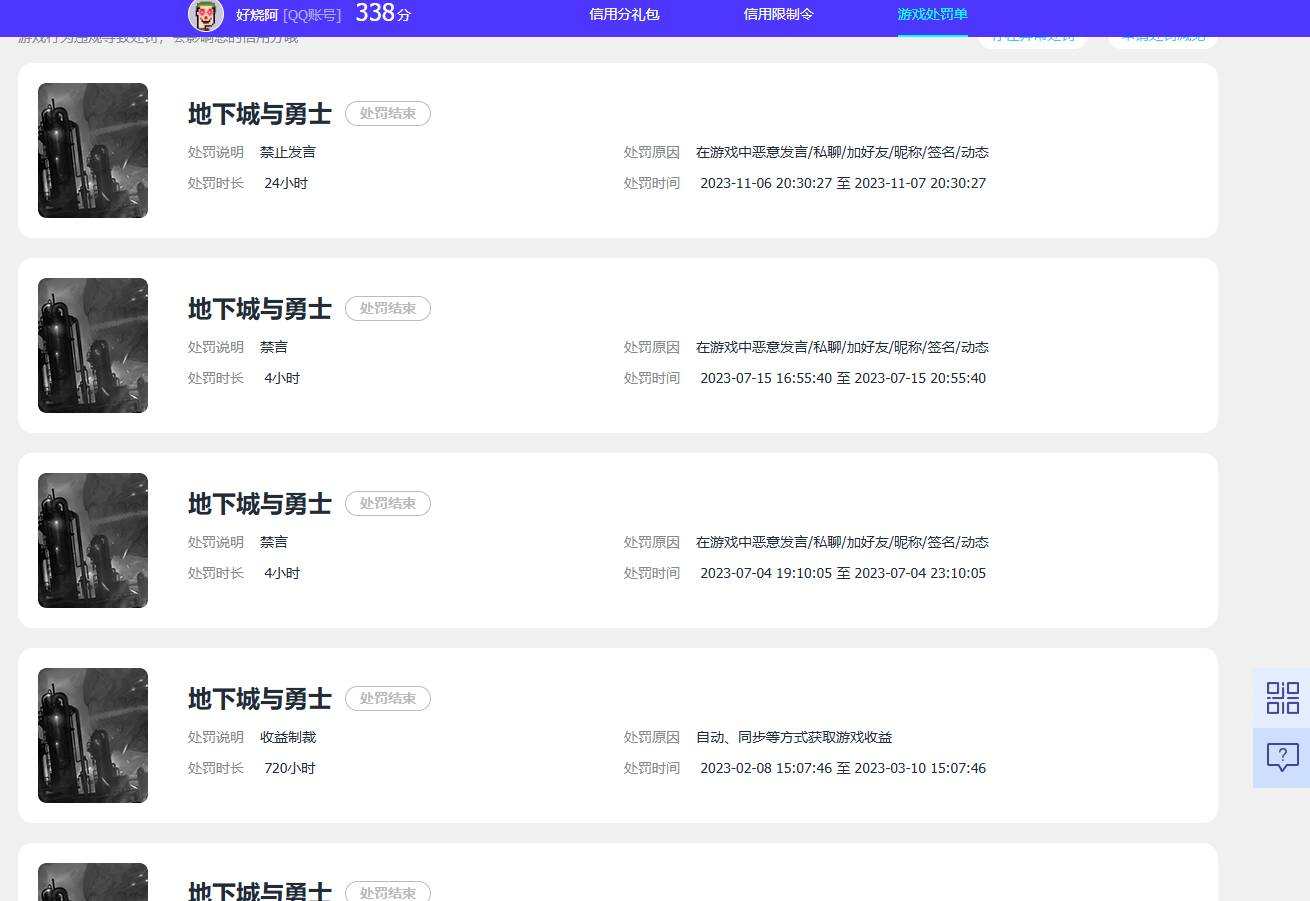Open game thumbnail of 2023-07-15 penalty
The width and height of the screenshot is (1310, 901).
pyautogui.click(x=93, y=345)
